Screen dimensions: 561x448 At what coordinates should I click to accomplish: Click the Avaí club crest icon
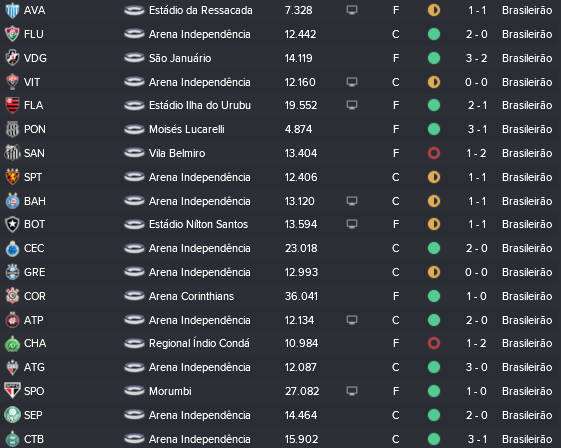[13, 10]
